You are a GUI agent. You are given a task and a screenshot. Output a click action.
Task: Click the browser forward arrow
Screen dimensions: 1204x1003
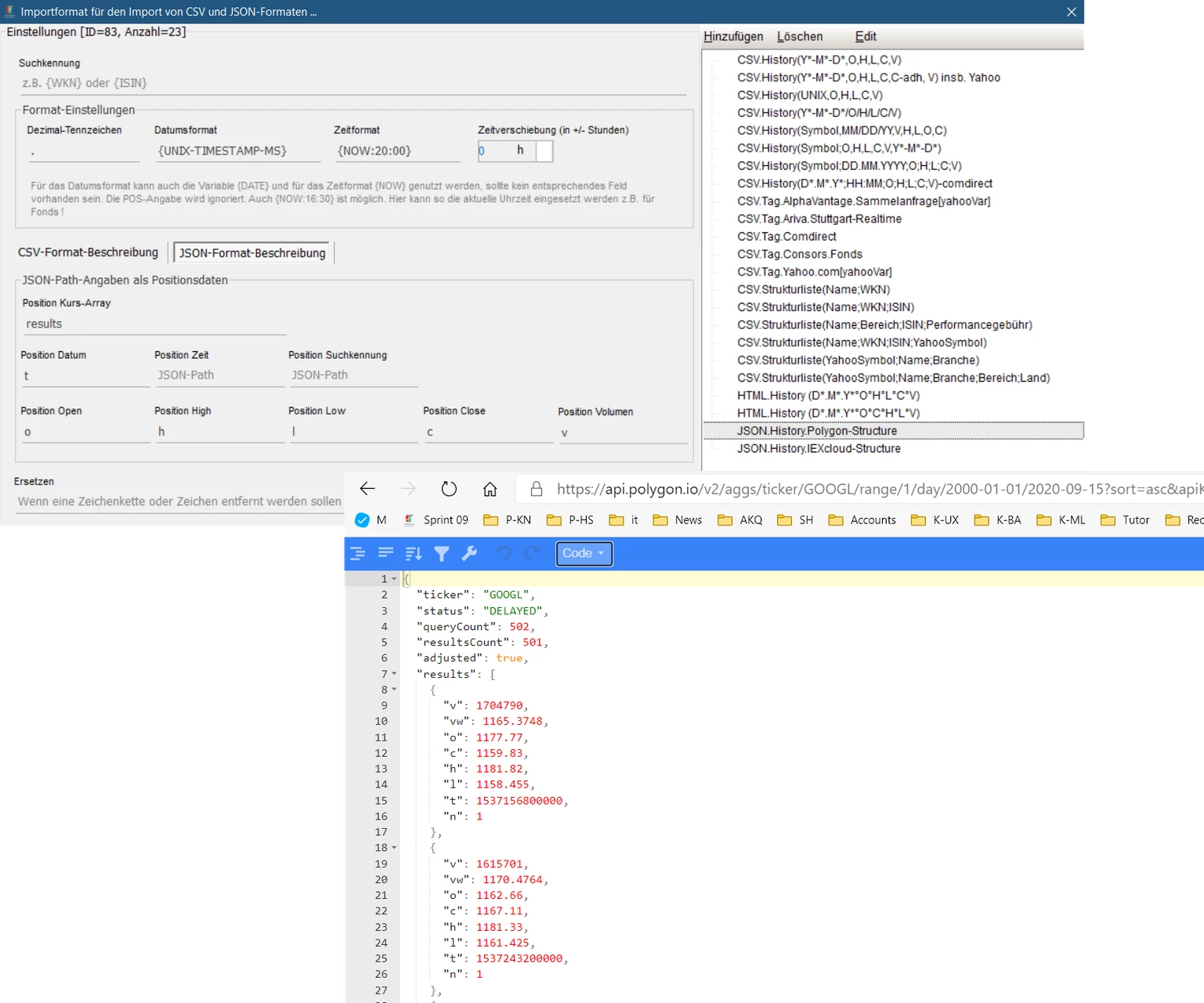(408, 489)
